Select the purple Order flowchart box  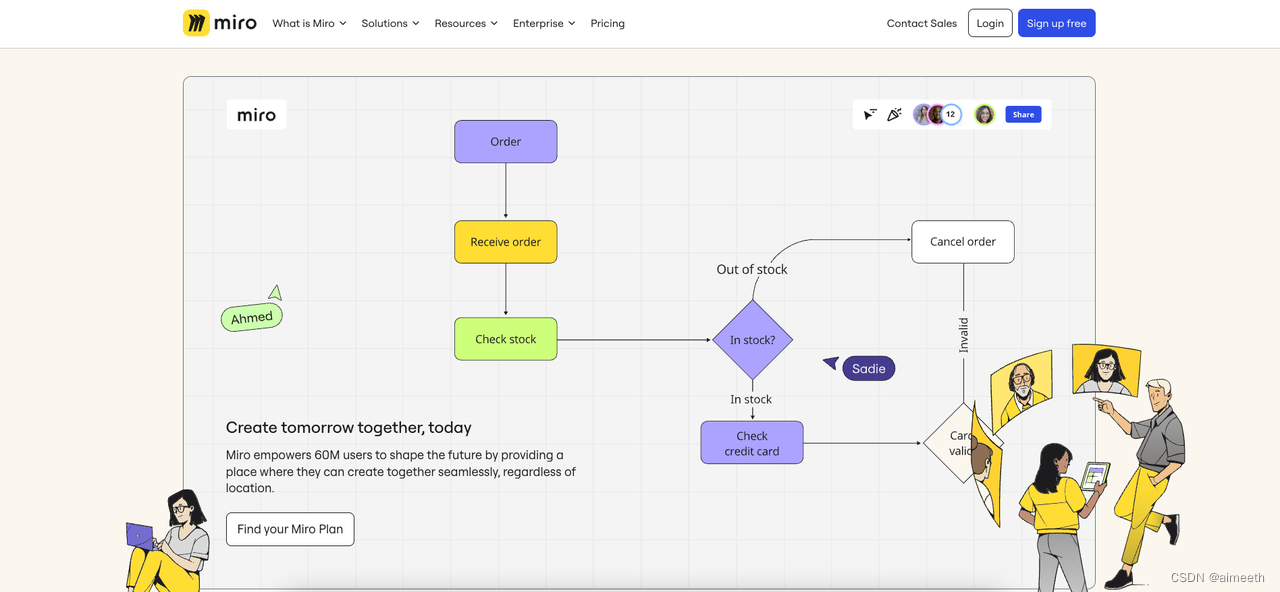[x=506, y=142]
